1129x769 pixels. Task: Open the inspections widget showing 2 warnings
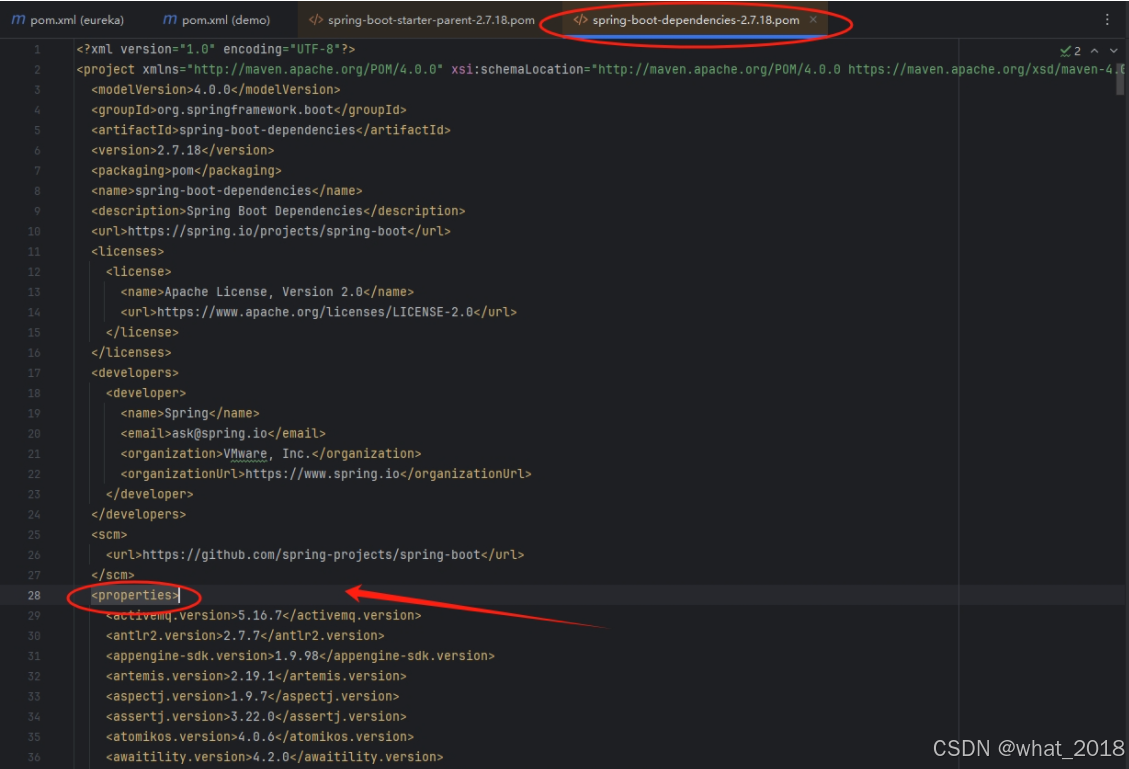tap(1068, 48)
